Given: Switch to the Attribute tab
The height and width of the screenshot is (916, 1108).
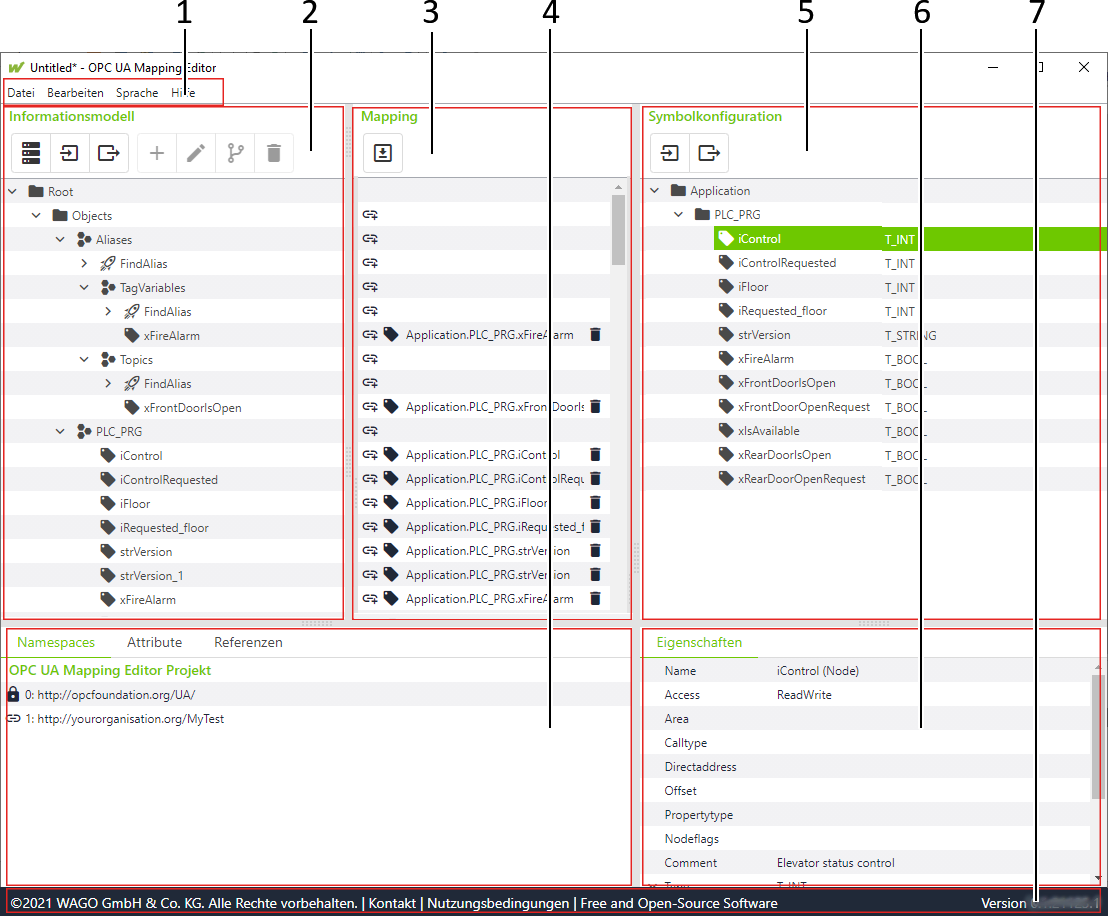Looking at the screenshot, I should [155, 642].
